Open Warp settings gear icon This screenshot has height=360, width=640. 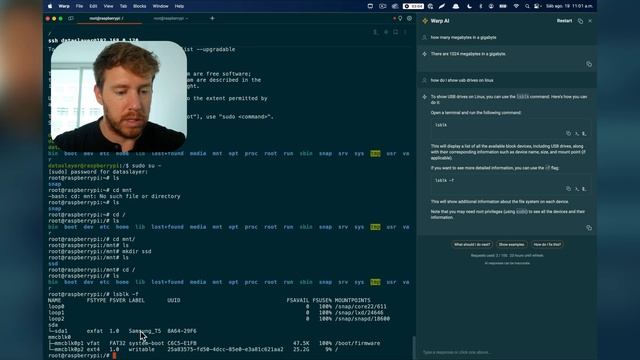pos(409,18)
